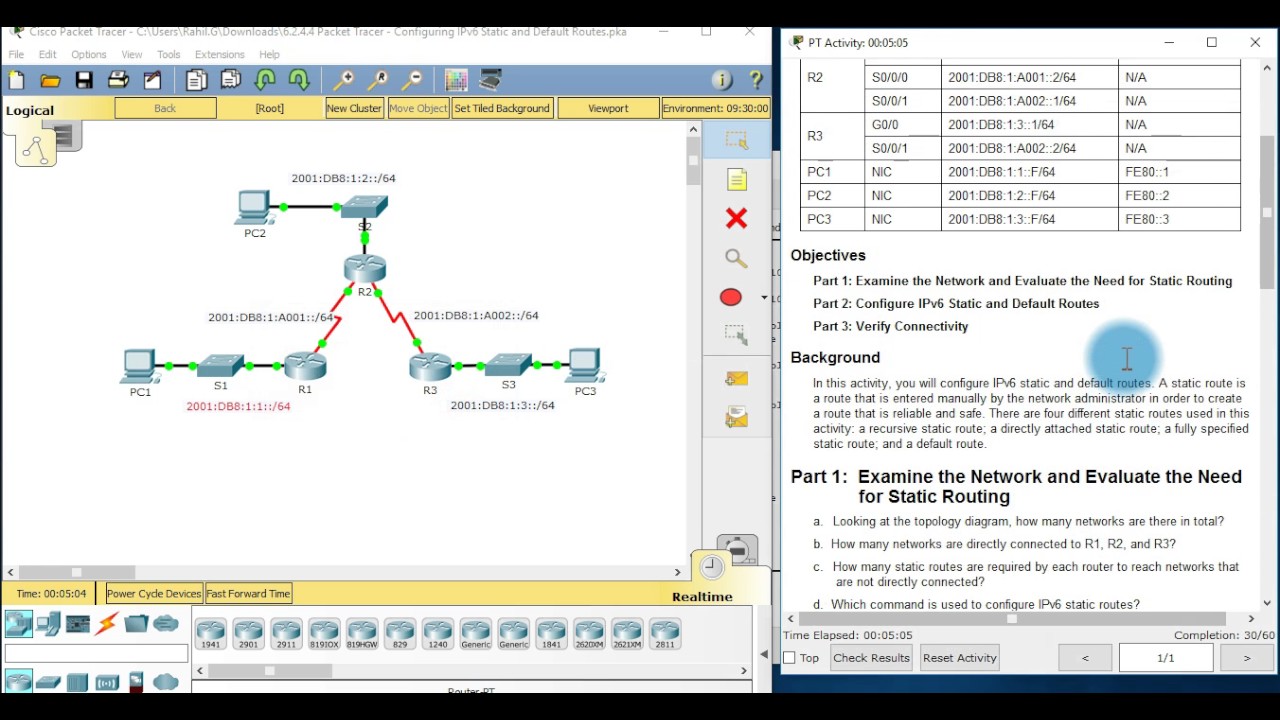Click Power Cycle Devices button
This screenshot has height=720, width=1280.
point(154,594)
